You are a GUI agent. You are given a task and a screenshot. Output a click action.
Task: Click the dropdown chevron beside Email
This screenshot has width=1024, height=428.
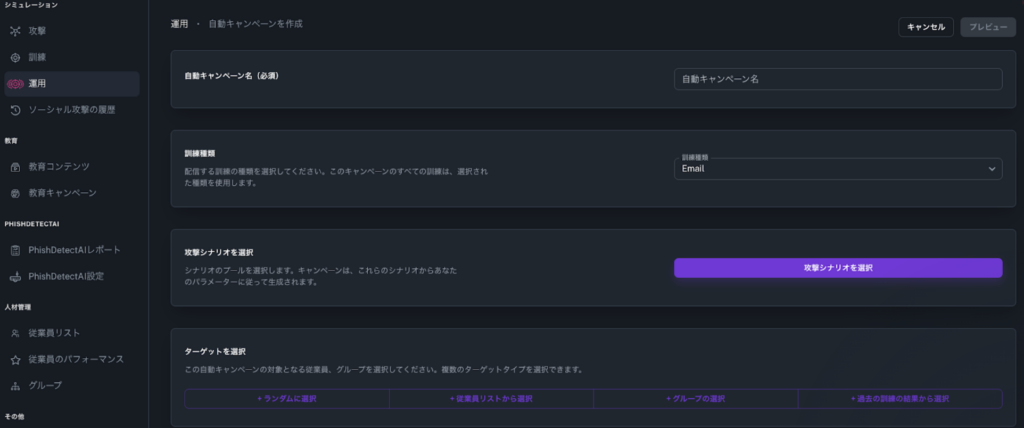tap(992, 170)
